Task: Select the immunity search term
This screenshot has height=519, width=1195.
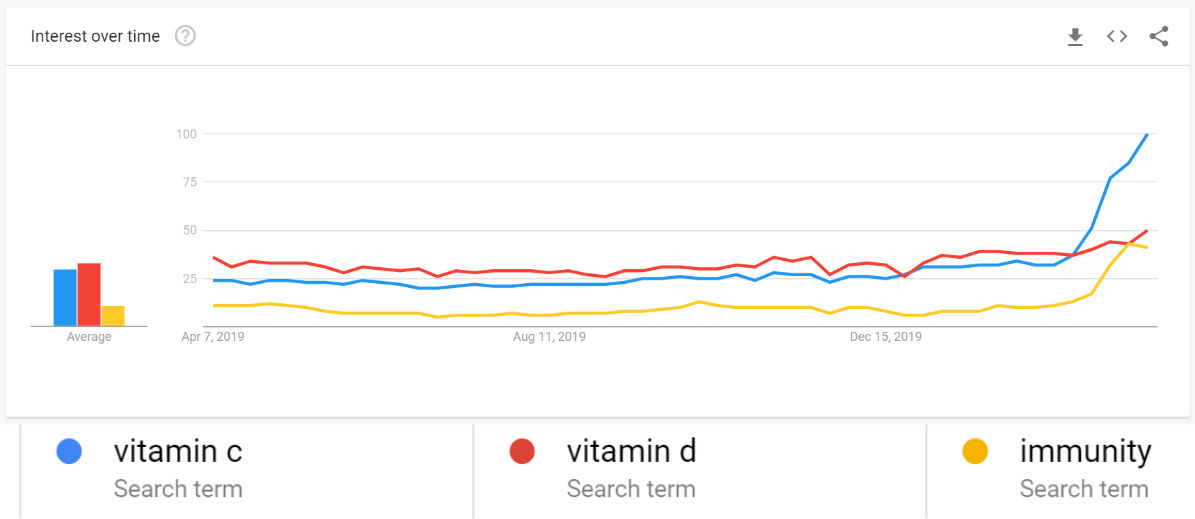Action: (x=1085, y=452)
